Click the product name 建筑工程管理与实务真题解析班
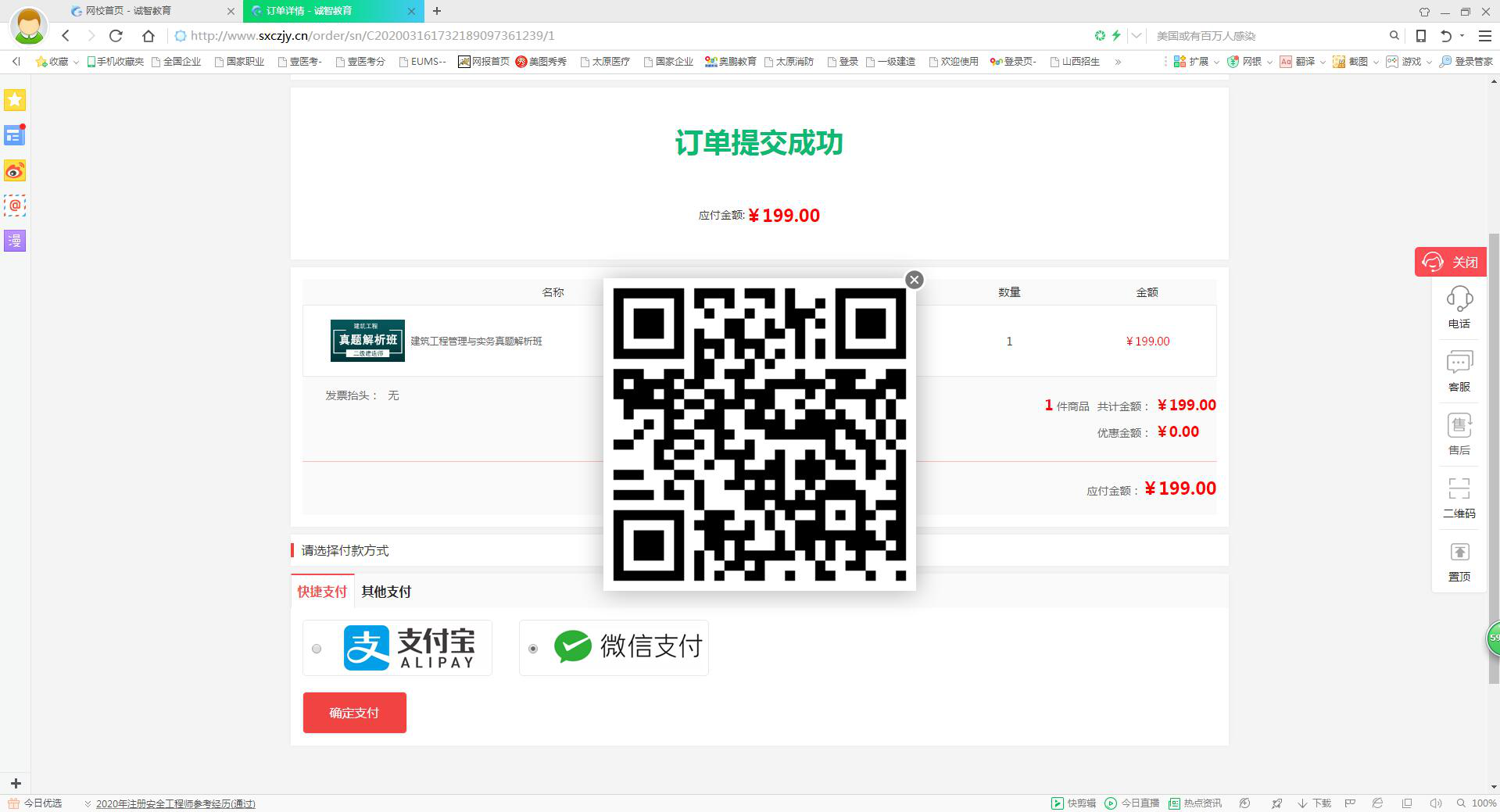Image resolution: width=1500 pixels, height=812 pixels. (x=476, y=341)
